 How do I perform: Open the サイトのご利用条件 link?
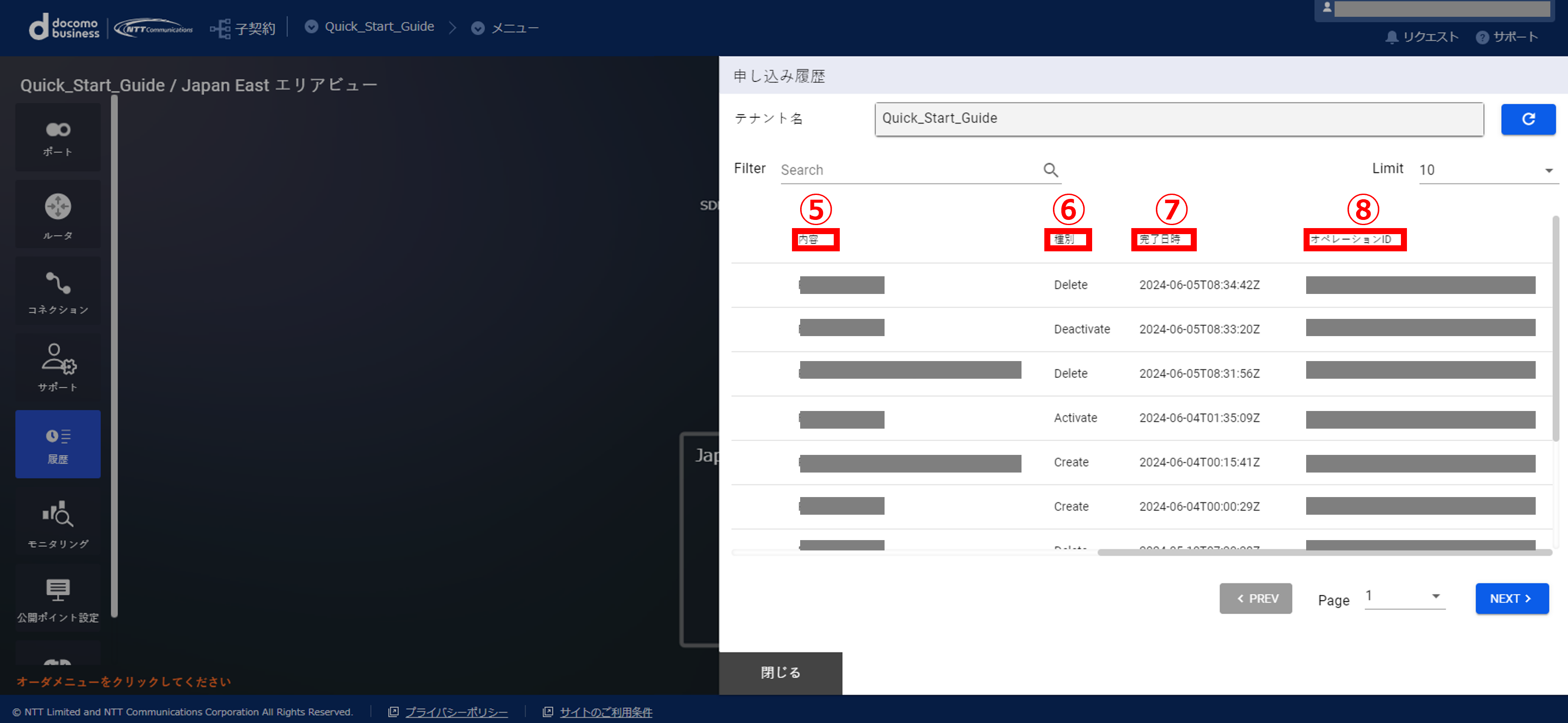(x=605, y=711)
